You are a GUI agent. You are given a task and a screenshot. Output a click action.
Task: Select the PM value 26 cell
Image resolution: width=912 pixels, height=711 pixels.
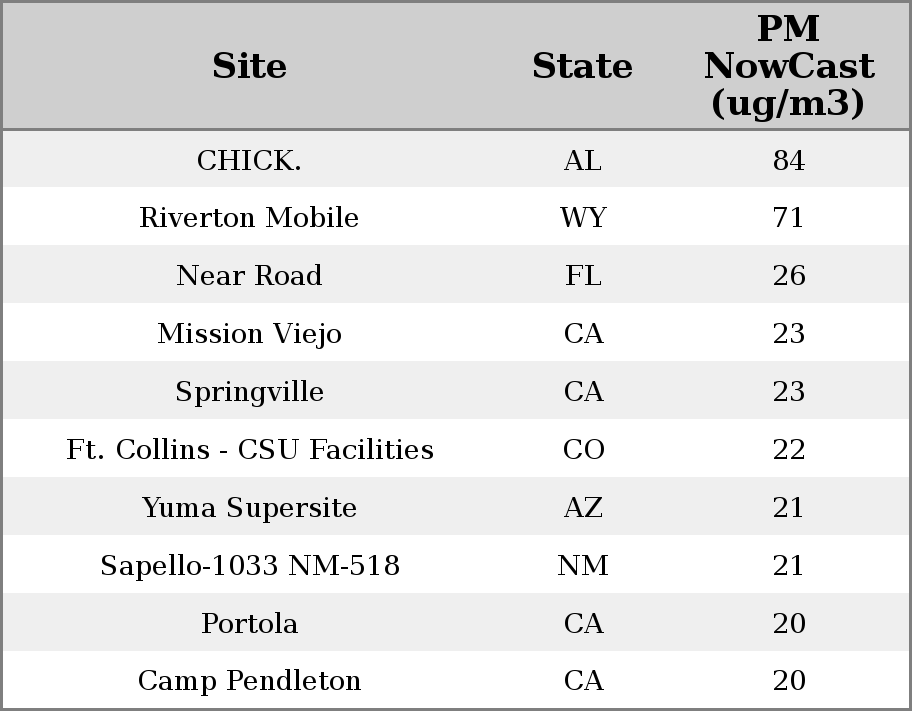[x=789, y=276]
